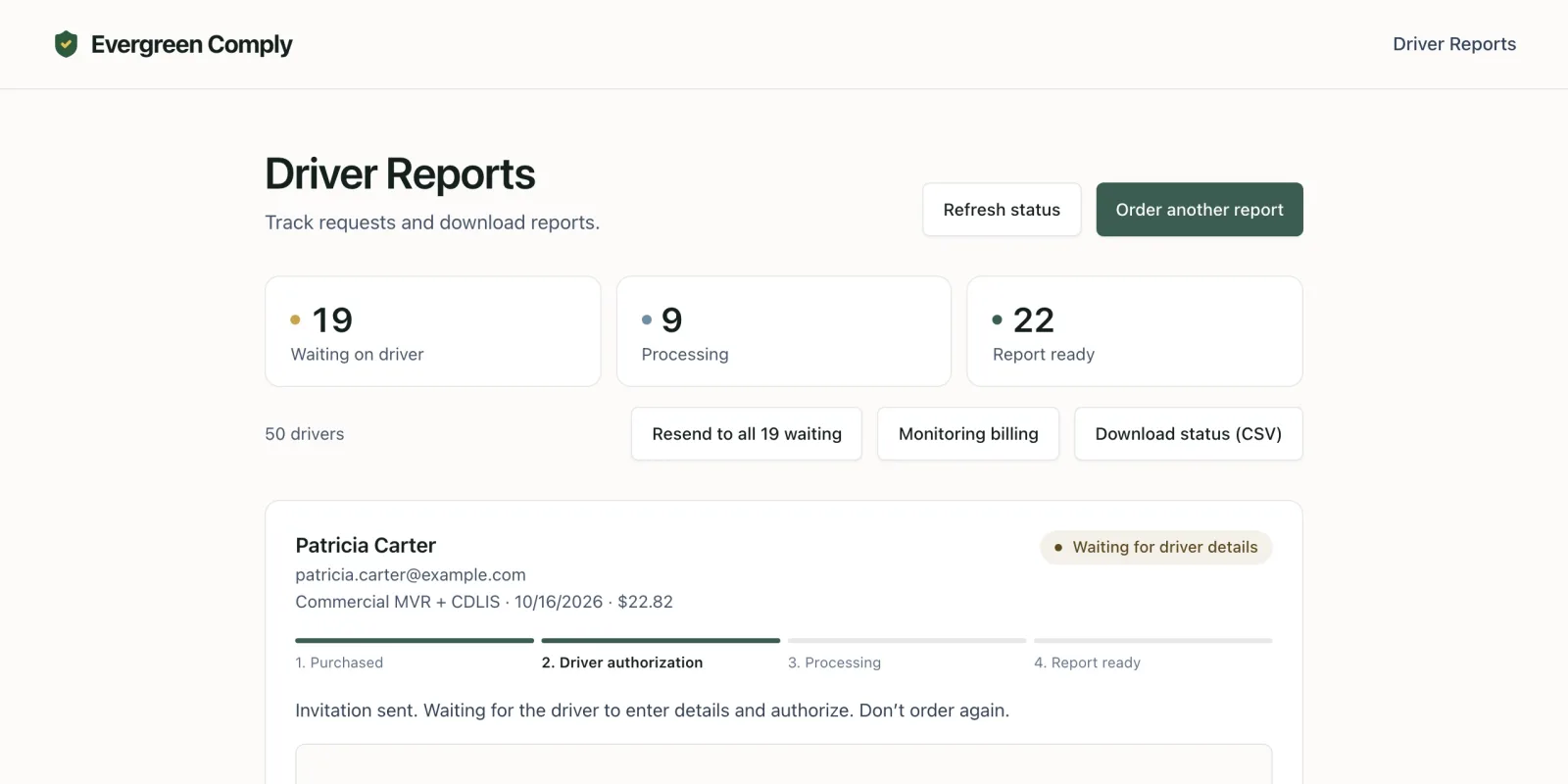Click the Evergreen Comply brand name
Image resolution: width=1568 pixels, height=784 pixels.
click(192, 44)
